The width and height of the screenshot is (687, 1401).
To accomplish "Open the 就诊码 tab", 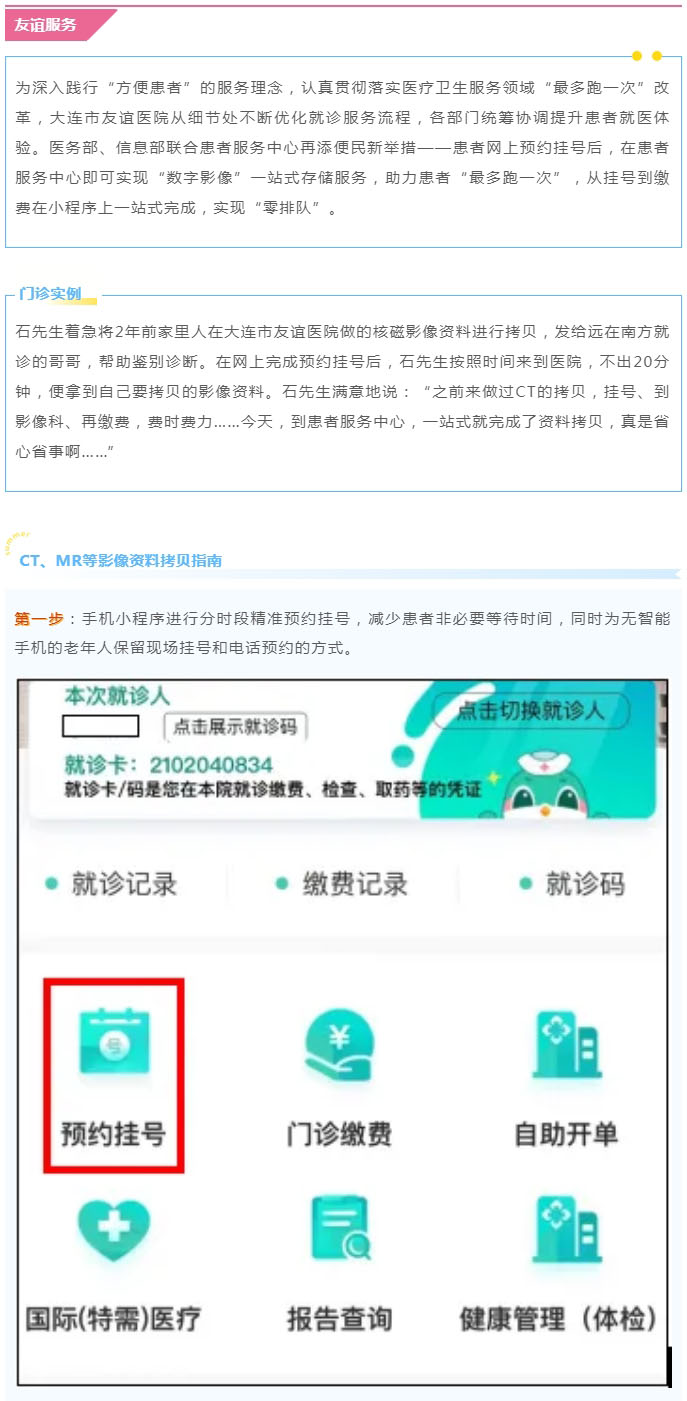I will pos(572,884).
